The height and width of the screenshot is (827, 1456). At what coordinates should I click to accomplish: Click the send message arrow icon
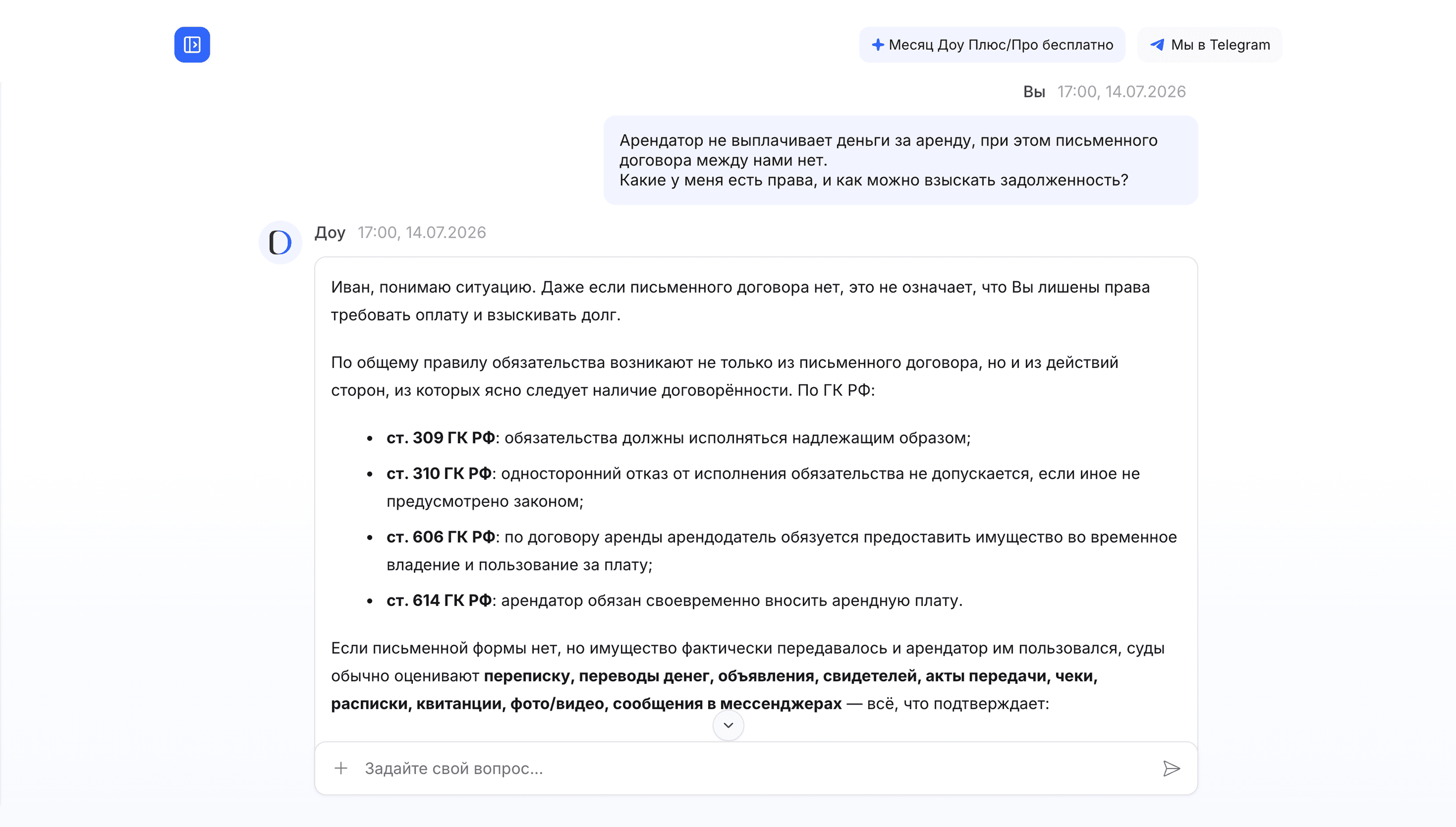(1171, 768)
